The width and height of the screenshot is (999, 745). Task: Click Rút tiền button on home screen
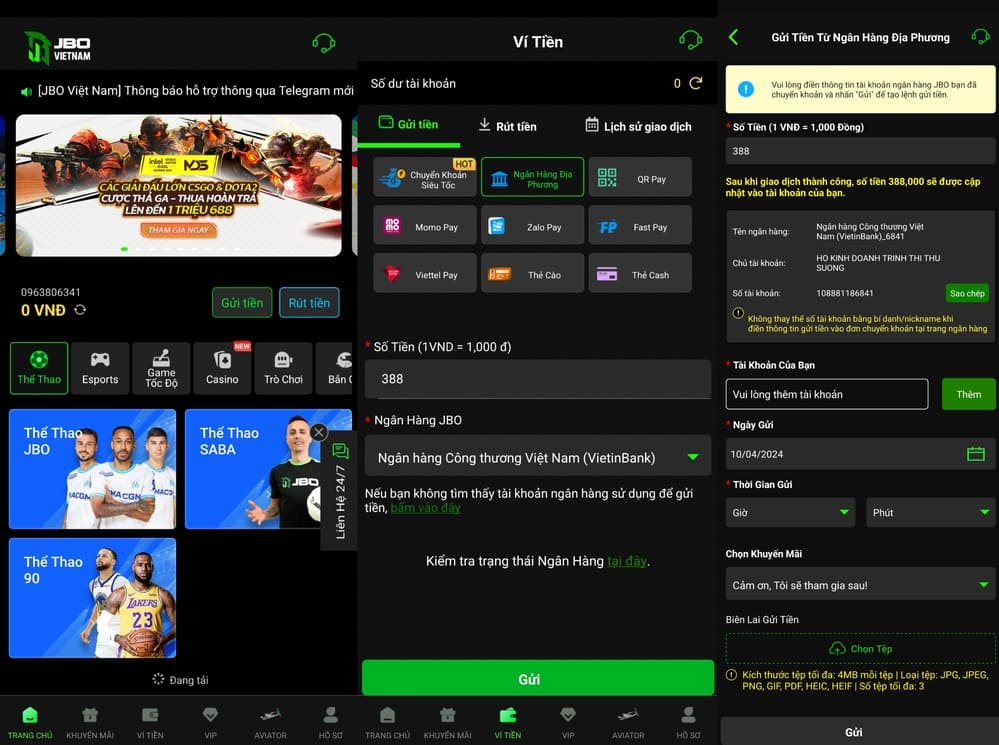[x=310, y=303]
